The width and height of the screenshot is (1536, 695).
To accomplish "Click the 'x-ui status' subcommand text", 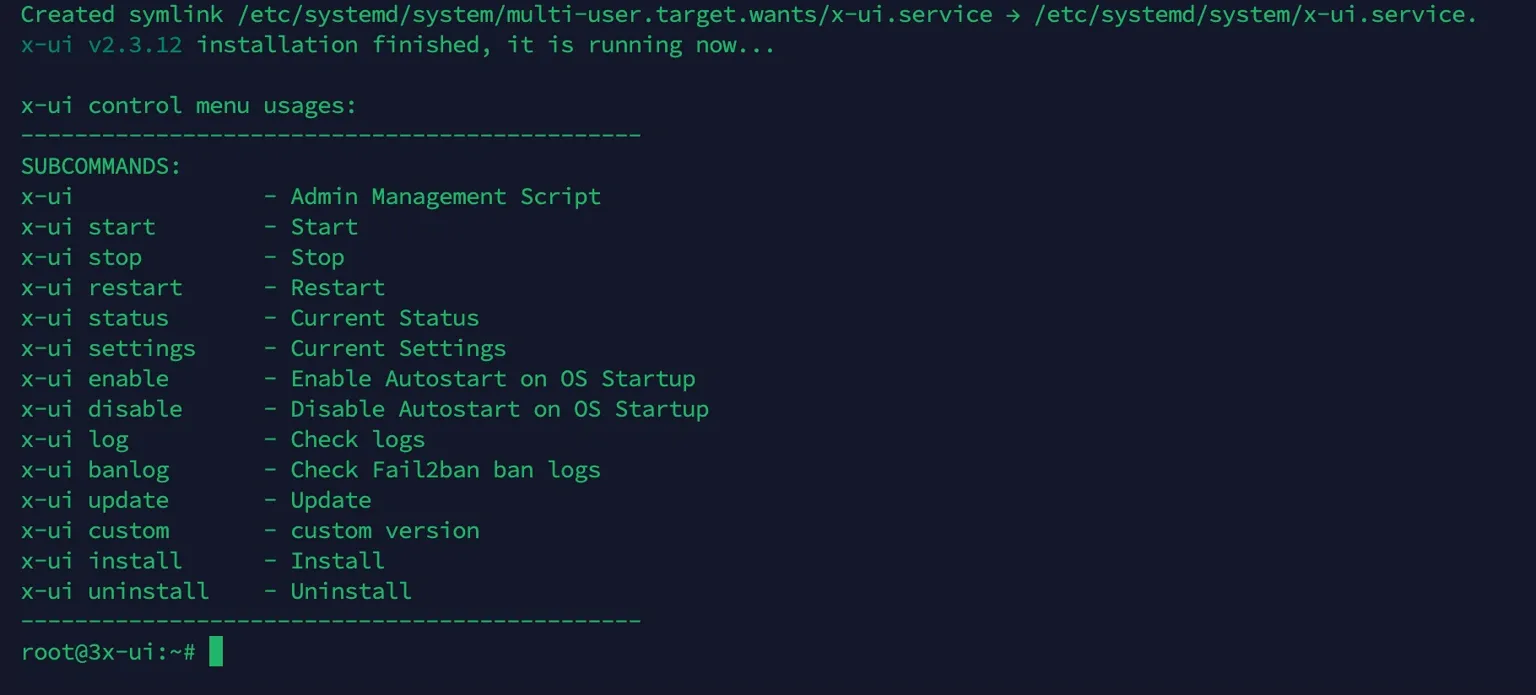I will 94,318.
